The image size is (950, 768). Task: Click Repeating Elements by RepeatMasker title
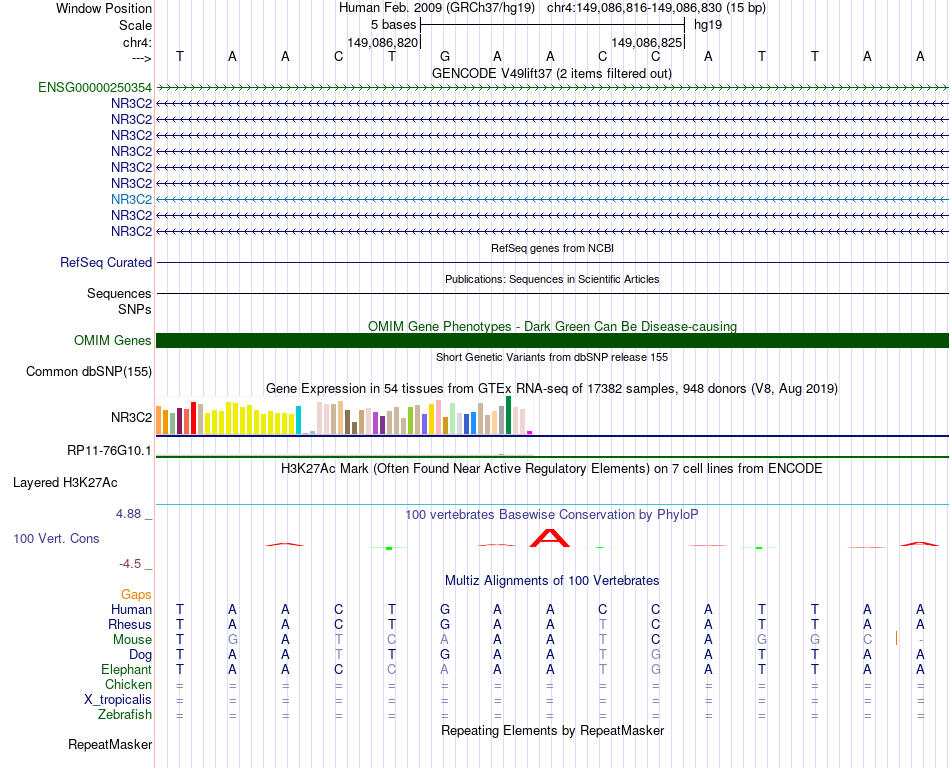point(552,730)
